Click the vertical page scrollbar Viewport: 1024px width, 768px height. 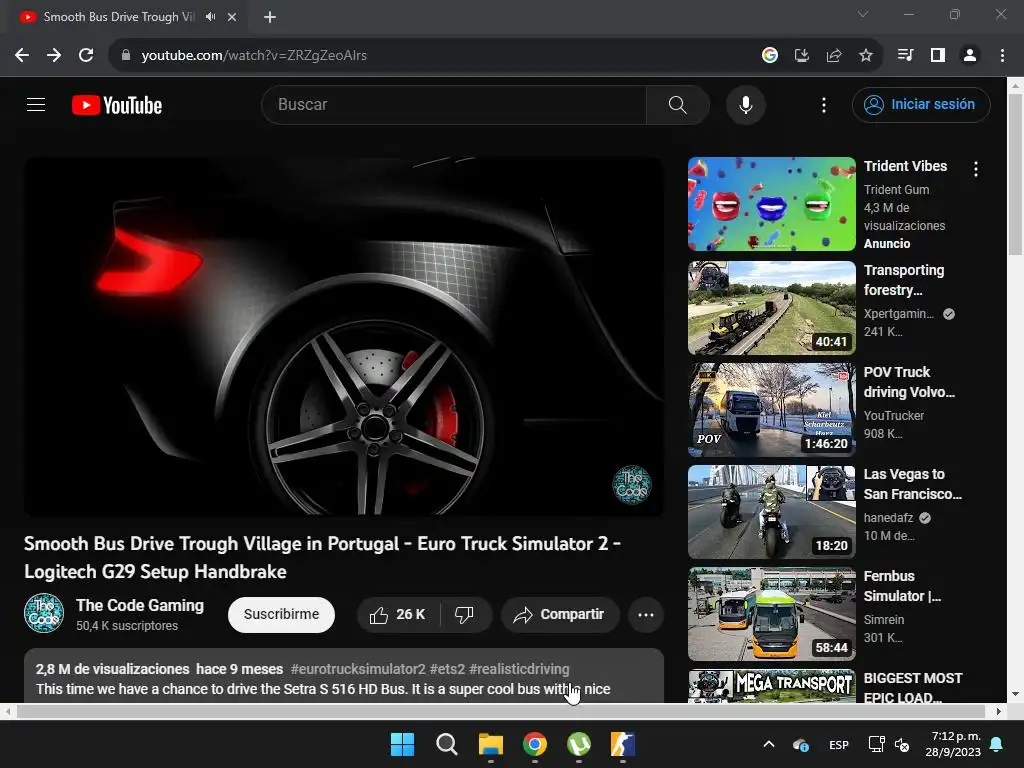[1015, 173]
